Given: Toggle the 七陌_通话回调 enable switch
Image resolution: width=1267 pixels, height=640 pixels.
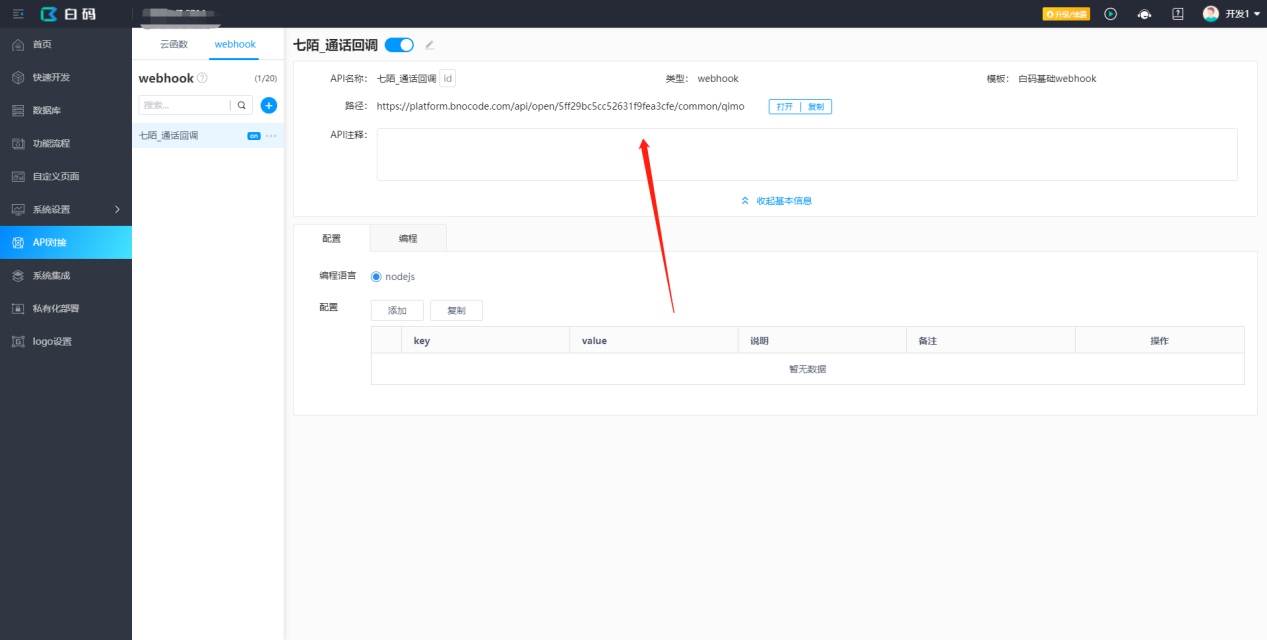Looking at the screenshot, I should tap(399, 45).
